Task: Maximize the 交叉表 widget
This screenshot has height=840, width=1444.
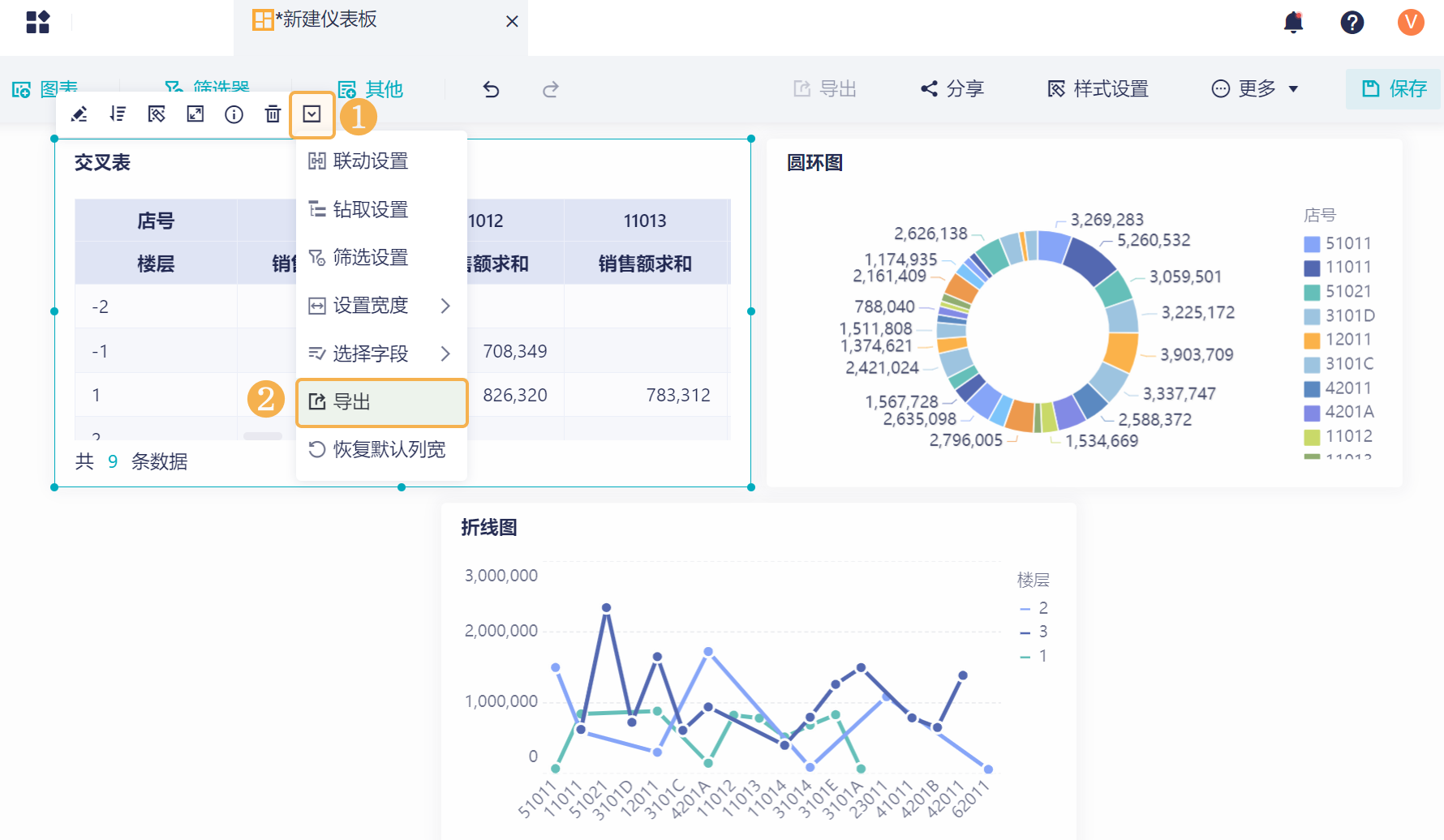Action: pyautogui.click(x=196, y=114)
